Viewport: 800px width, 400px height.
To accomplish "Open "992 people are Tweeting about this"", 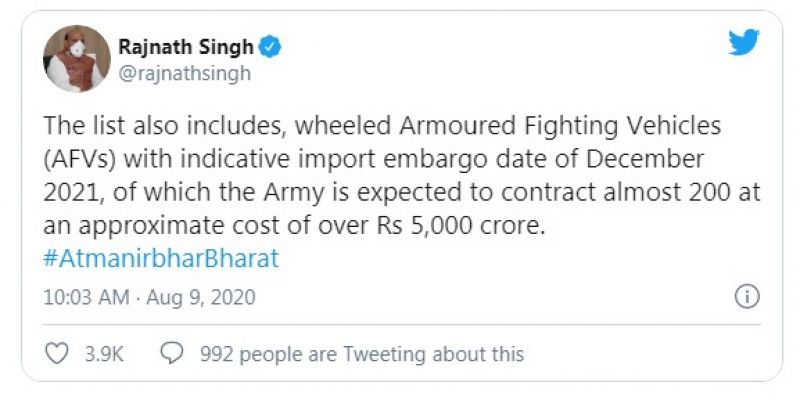I will 362,353.
